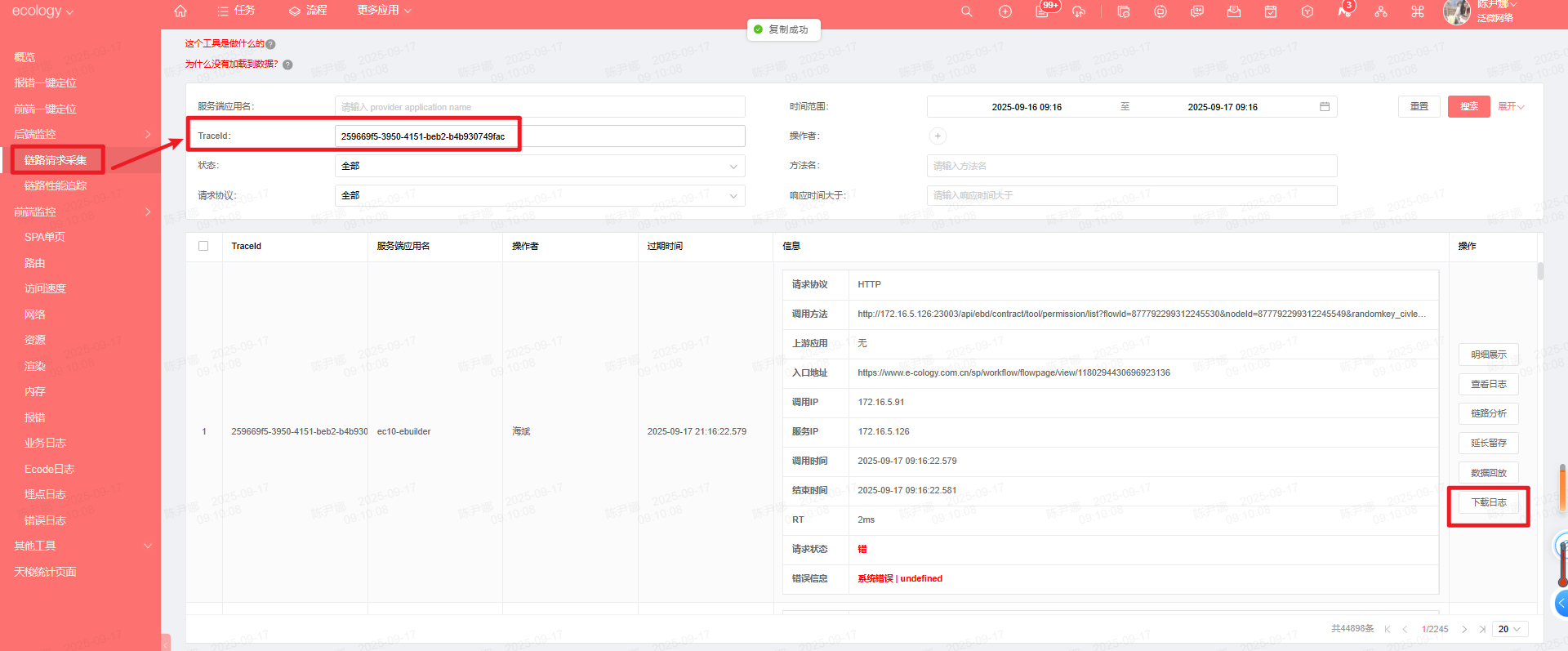Open the calendar check icon in header
The width and height of the screenshot is (1568, 651).
tap(1271, 11)
